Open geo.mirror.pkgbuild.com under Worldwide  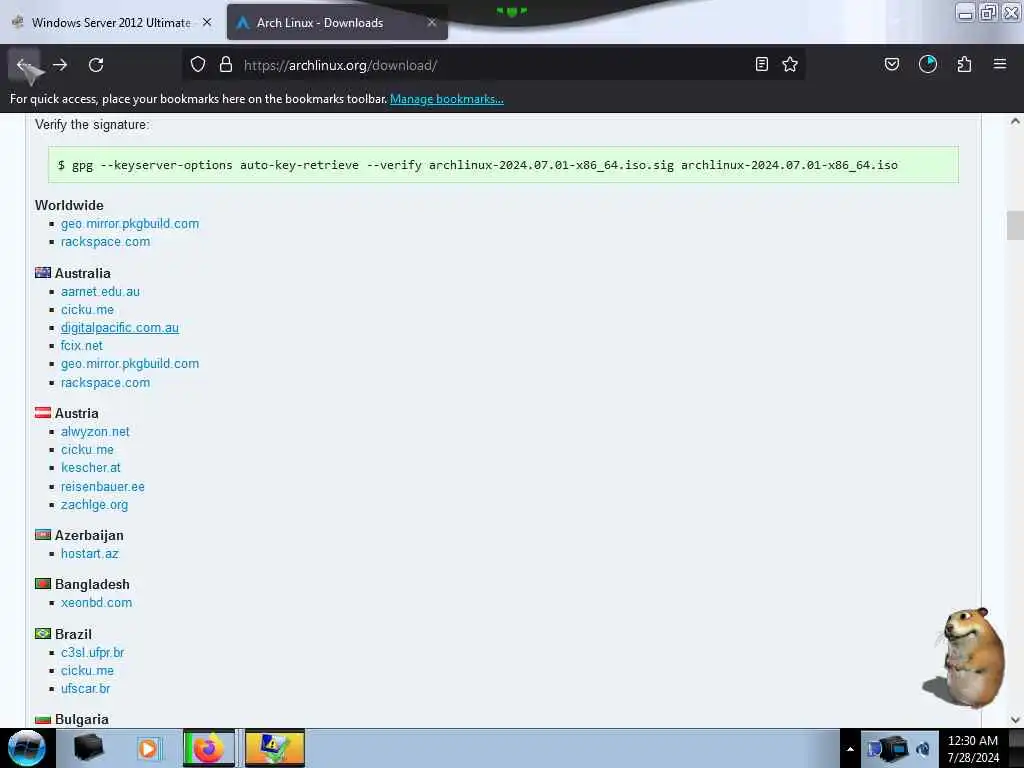pos(130,223)
